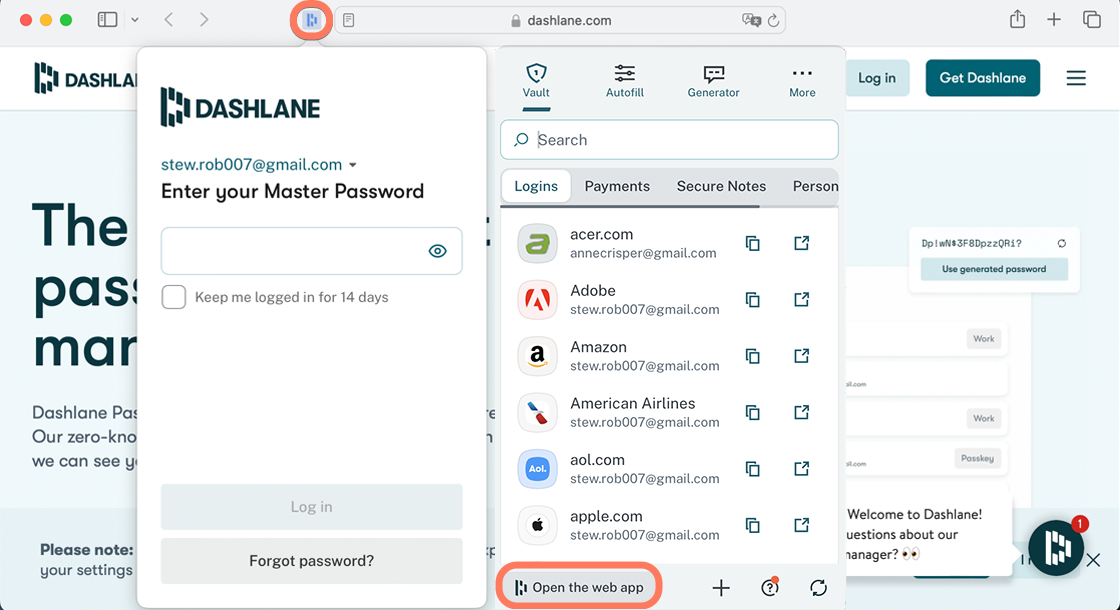
Task: Select the Secure Notes category tab
Action: [721, 186]
